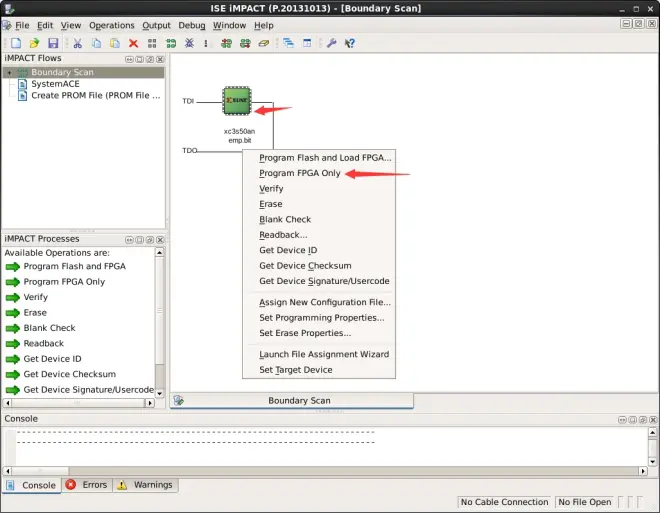The height and width of the screenshot is (514, 660).
Task: Switch to the Errors tab
Action: (x=88, y=485)
